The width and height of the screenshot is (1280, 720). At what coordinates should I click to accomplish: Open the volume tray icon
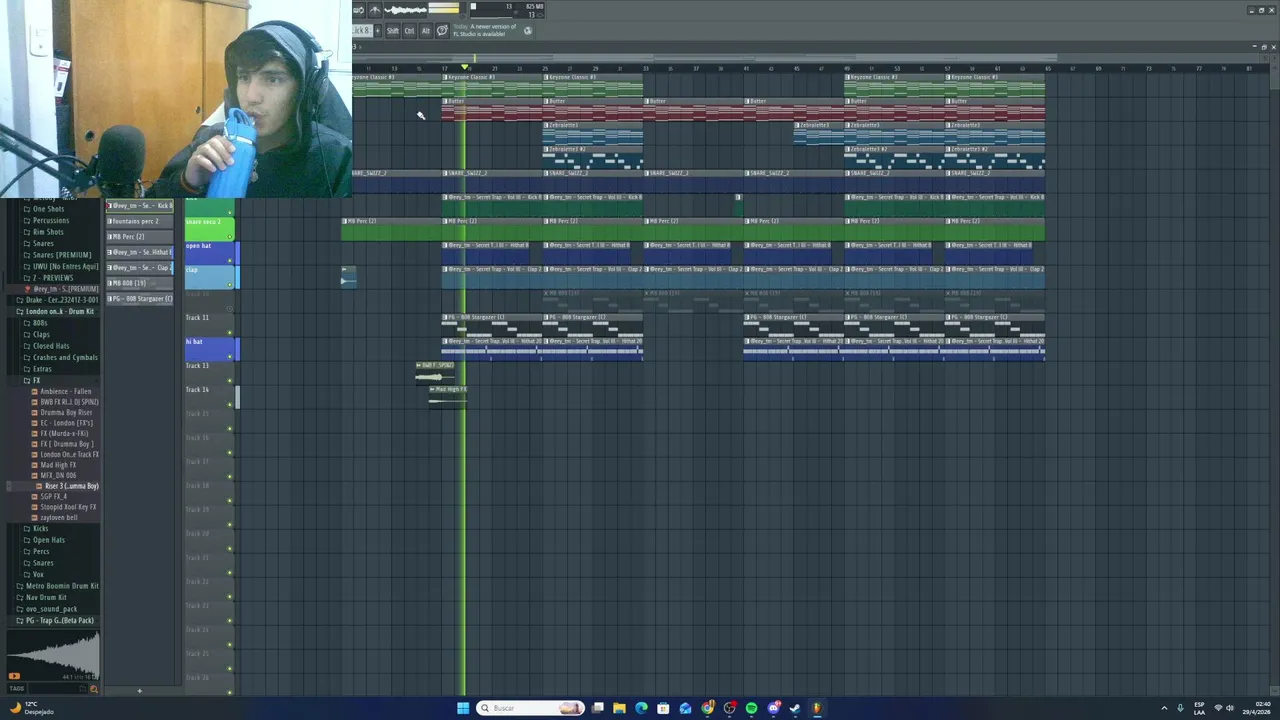pyautogui.click(x=1229, y=708)
